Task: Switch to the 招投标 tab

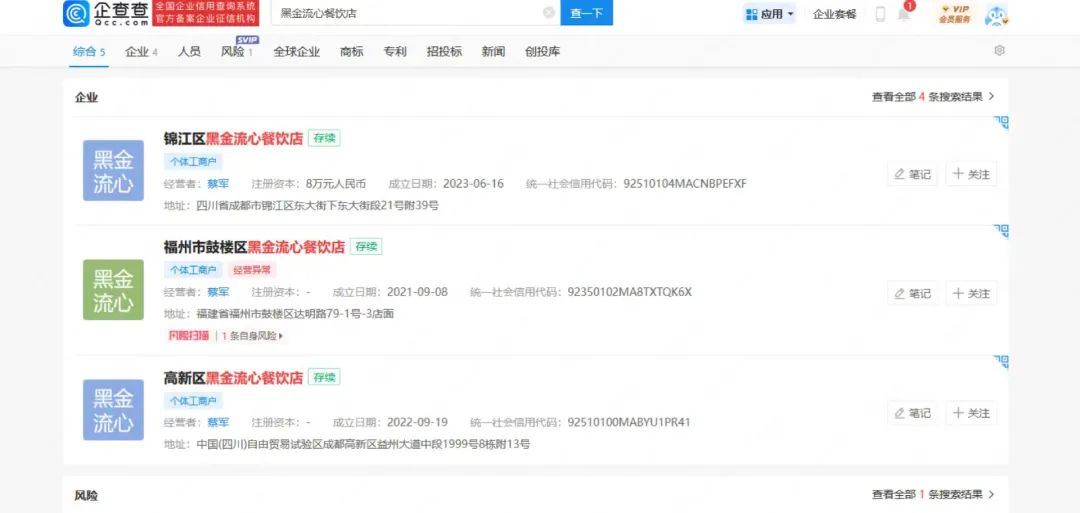Action: (x=444, y=52)
